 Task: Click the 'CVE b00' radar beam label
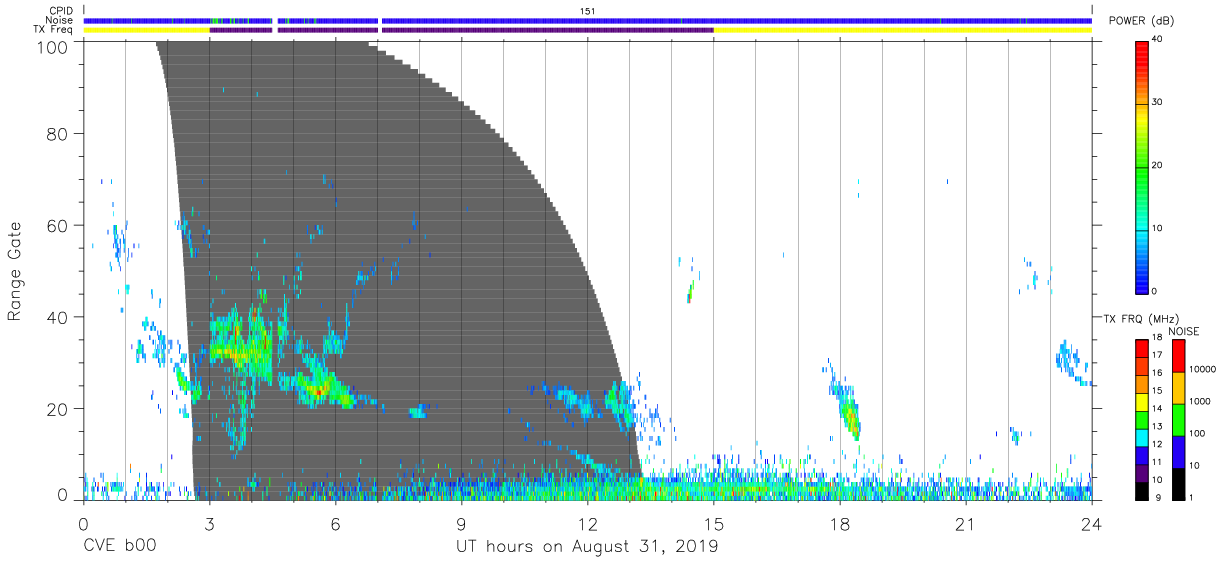click(119, 547)
